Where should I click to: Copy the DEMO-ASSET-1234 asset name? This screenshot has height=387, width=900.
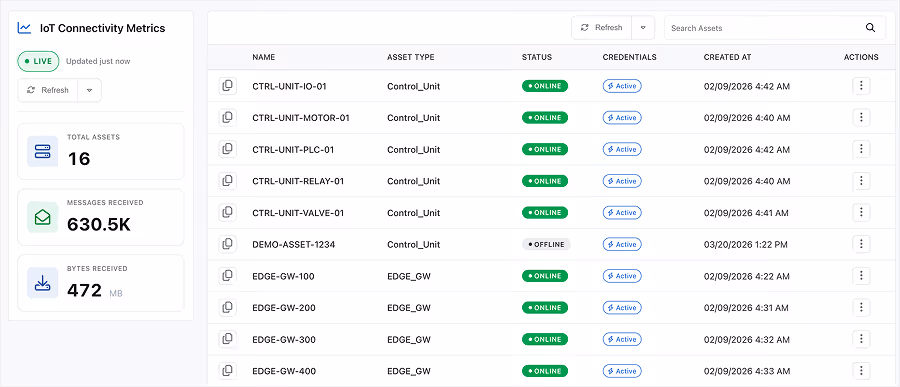pyautogui.click(x=228, y=244)
